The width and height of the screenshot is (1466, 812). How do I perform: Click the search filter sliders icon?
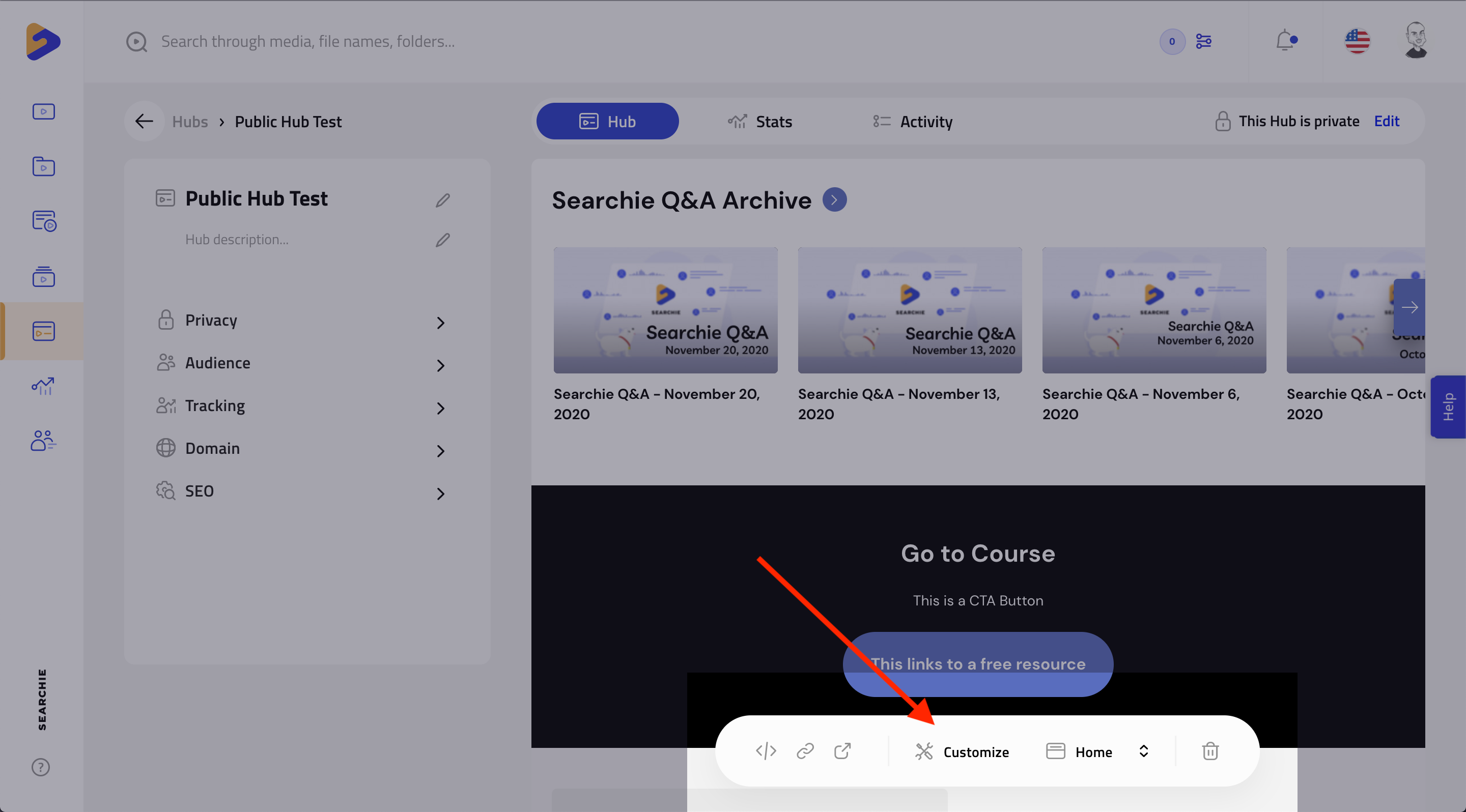point(1203,41)
